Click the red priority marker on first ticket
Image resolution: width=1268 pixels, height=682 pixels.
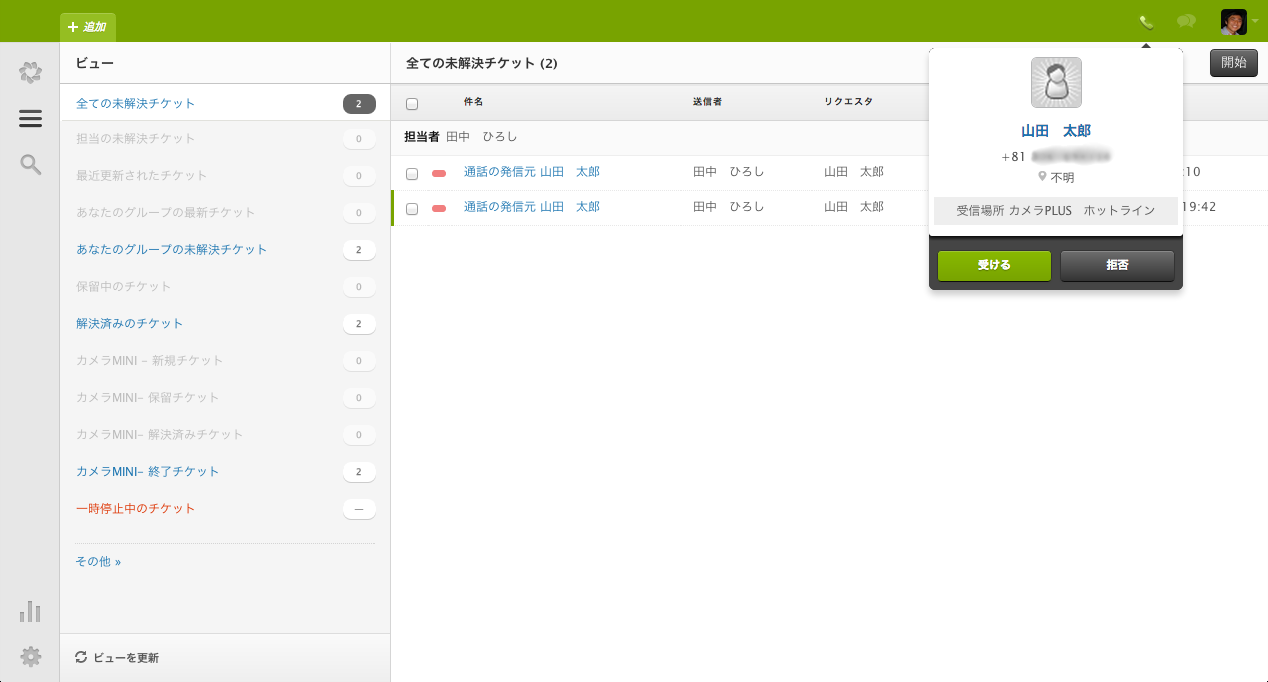pos(439,174)
